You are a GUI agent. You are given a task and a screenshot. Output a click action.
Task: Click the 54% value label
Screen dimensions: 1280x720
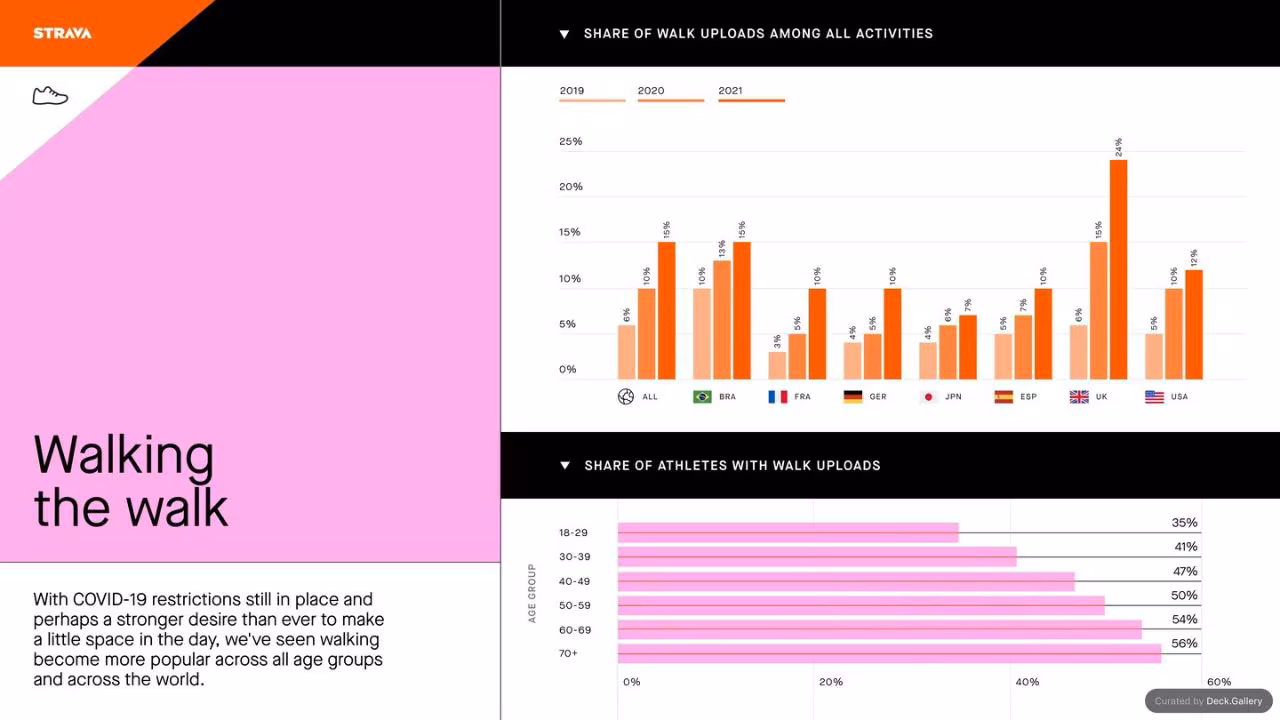click(1185, 620)
